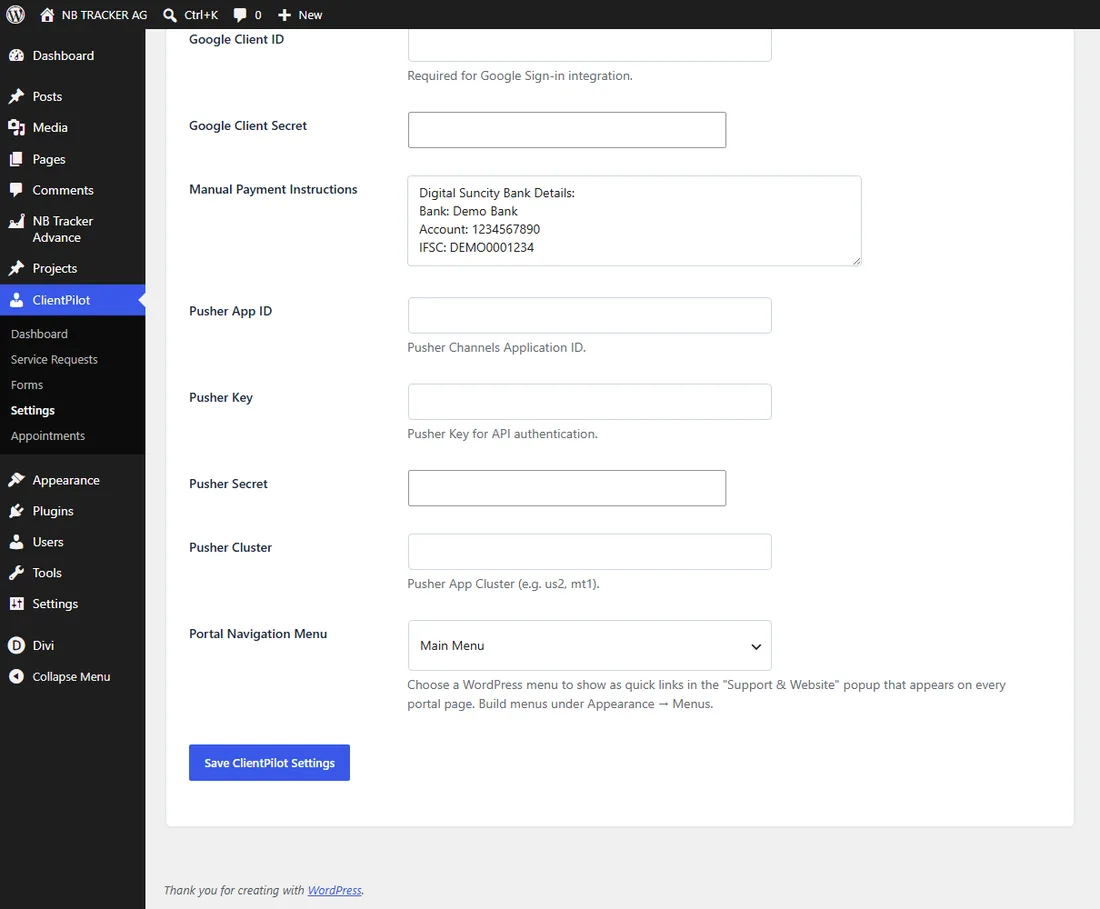Click the Google Client ID field
The height and width of the screenshot is (909, 1100).
point(589,44)
